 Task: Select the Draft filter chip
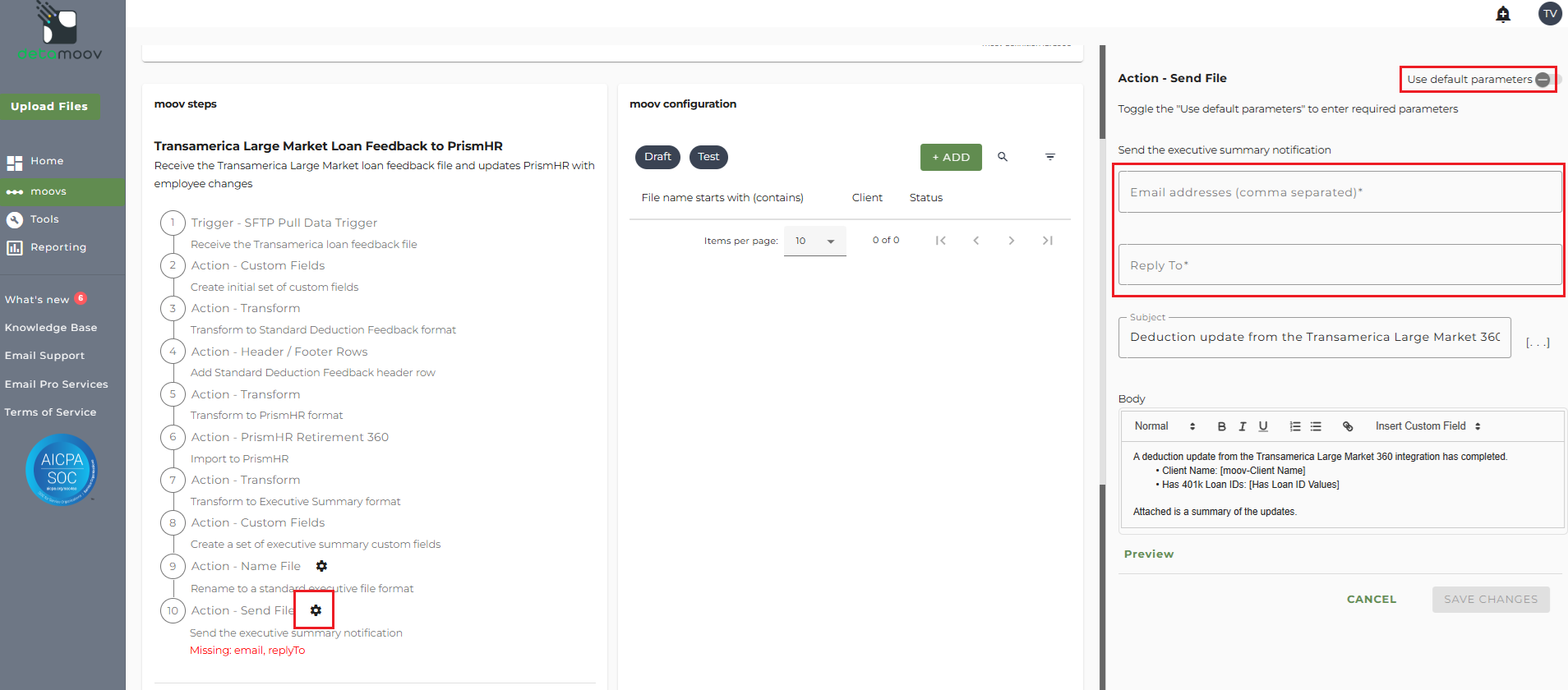point(657,157)
